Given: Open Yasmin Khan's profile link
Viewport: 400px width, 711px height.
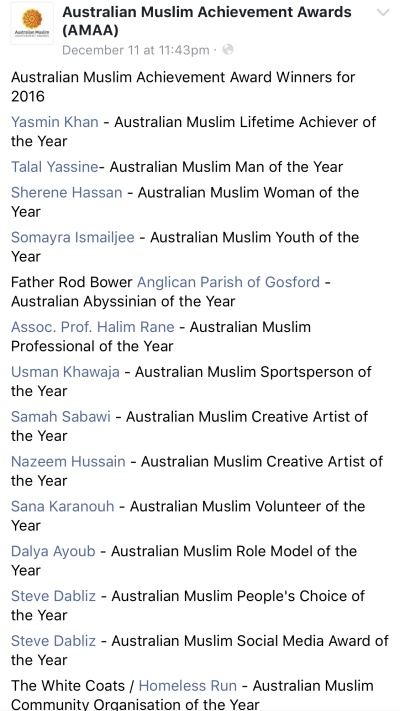Looking at the screenshot, I should click(x=54, y=122).
